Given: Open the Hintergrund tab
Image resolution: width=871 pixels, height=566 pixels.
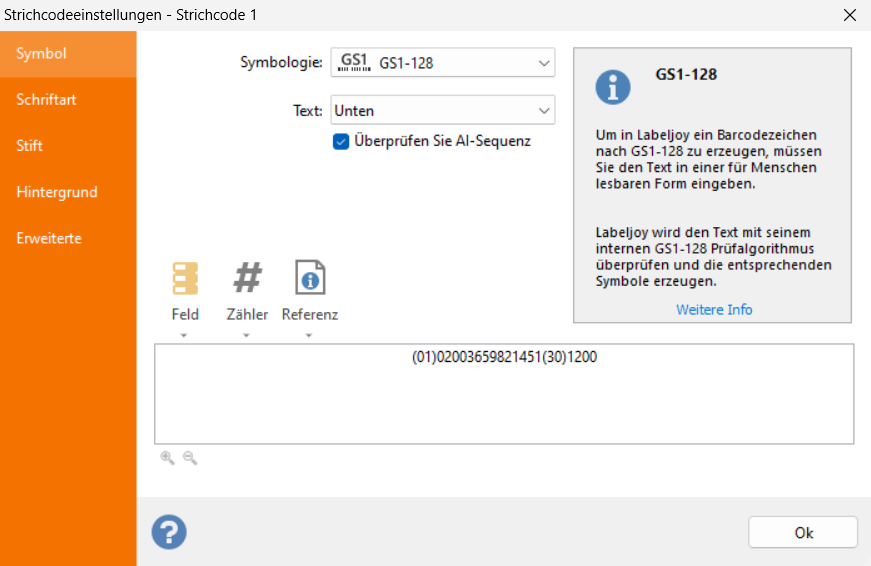Looking at the screenshot, I should click(x=68, y=192).
